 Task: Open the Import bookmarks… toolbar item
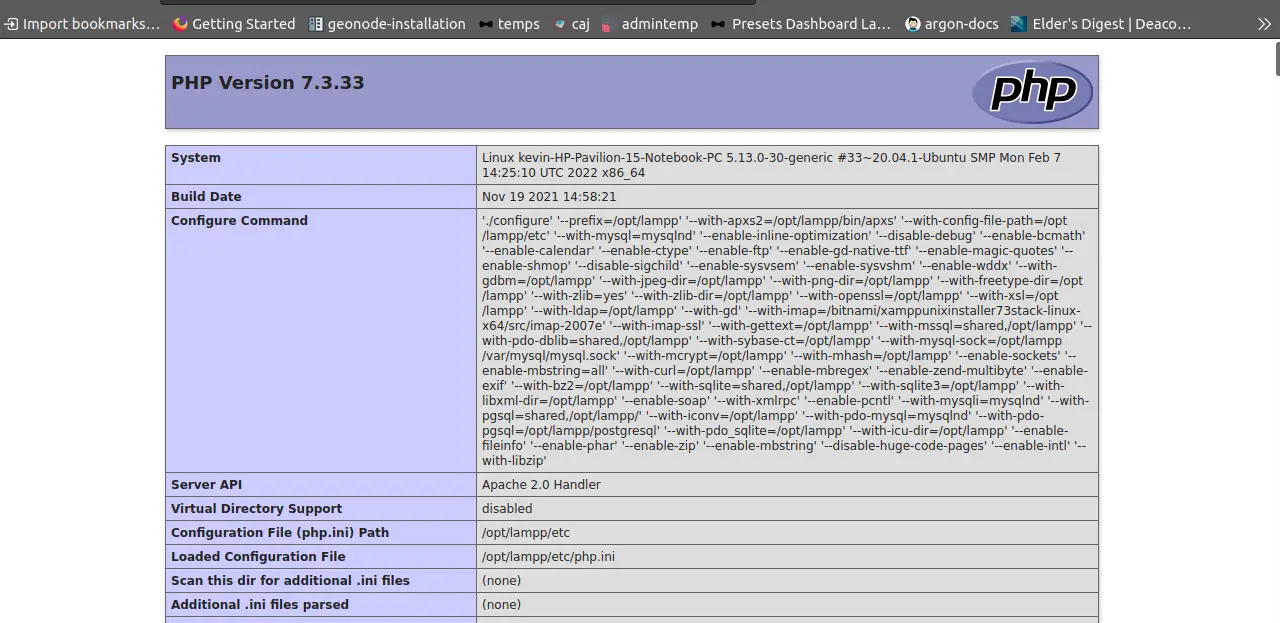coord(81,24)
